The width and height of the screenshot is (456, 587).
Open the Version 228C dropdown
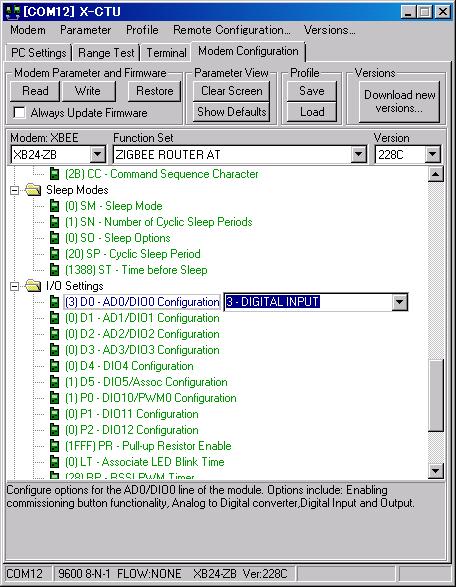[x=432, y=154]
